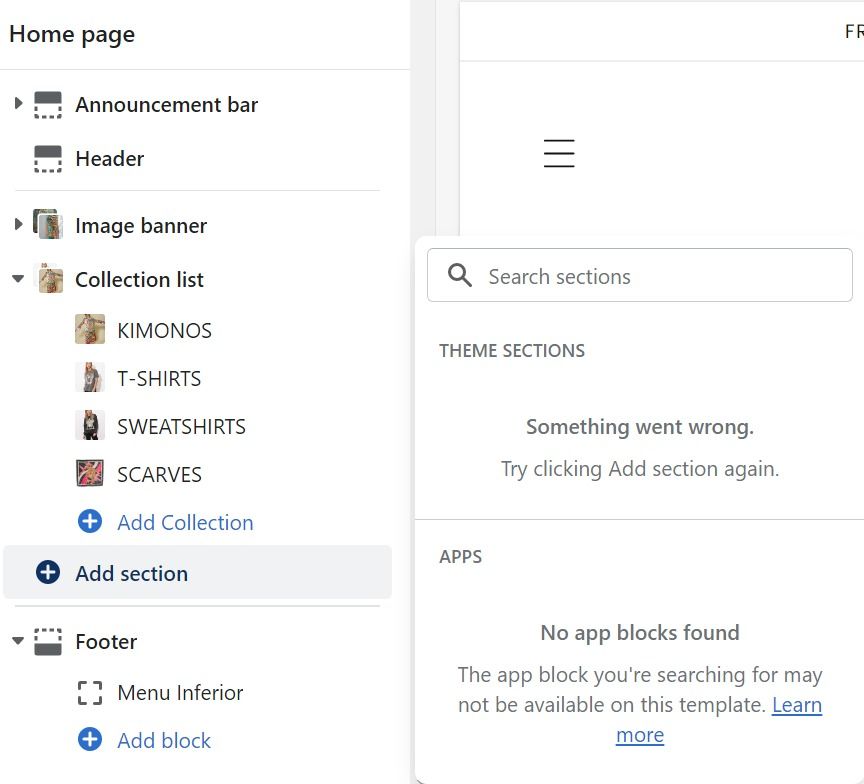Click the Announcement bar section icon

[x=48, y=105]
